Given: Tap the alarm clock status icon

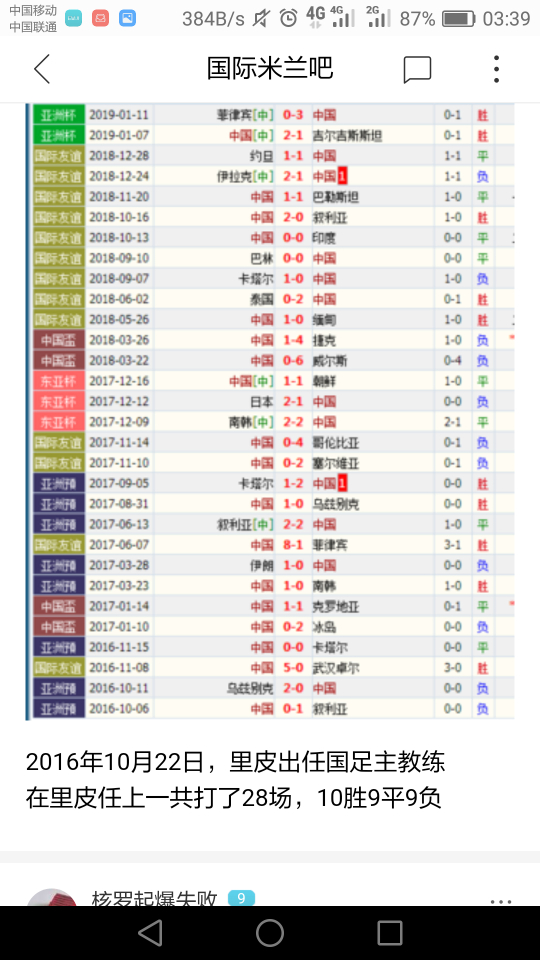Looking at the screenshot, I should click(288, 19).
